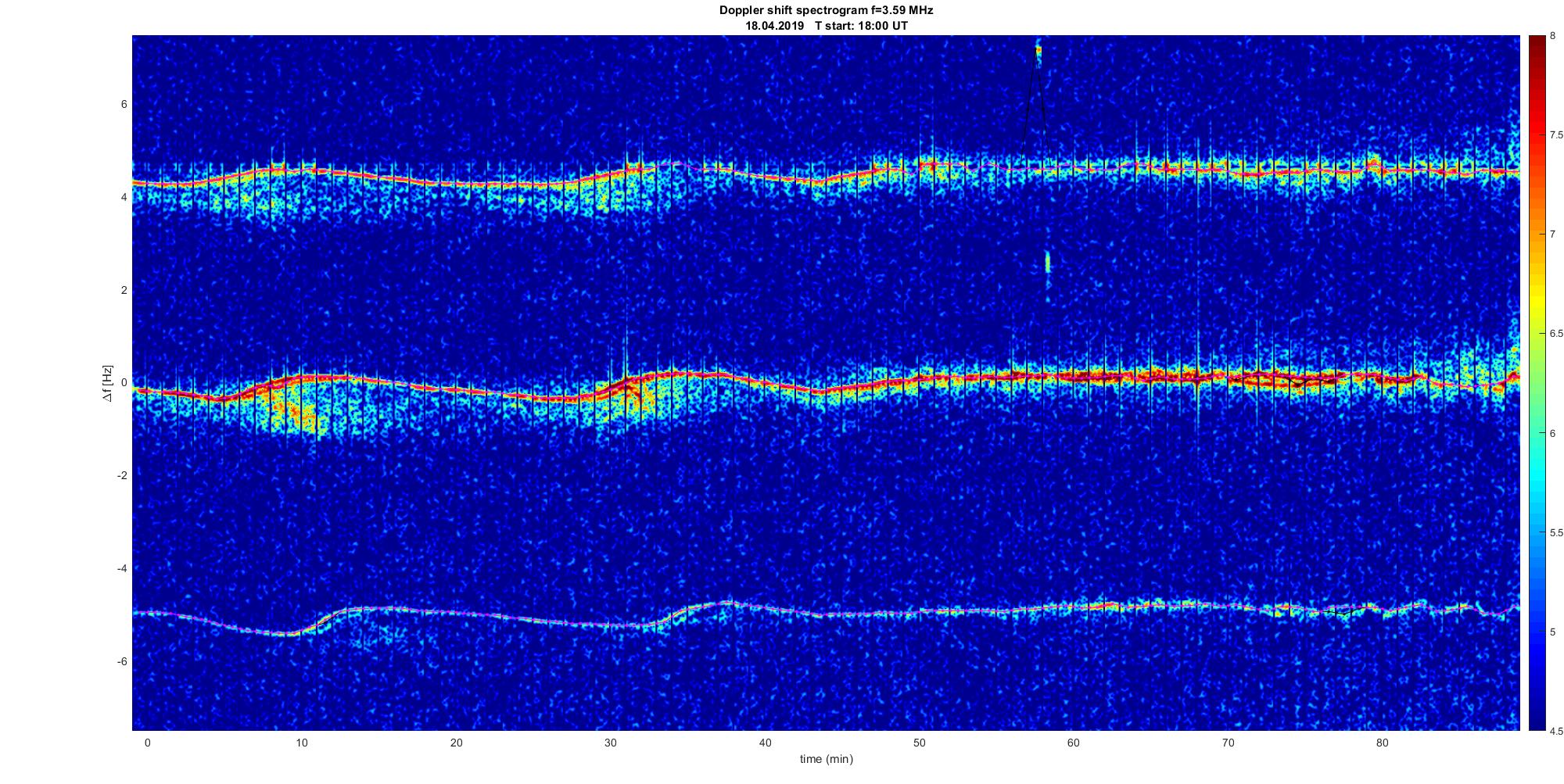Click the colorbar tick label '7'
1564x784 pixels.
pos(1552,234)
